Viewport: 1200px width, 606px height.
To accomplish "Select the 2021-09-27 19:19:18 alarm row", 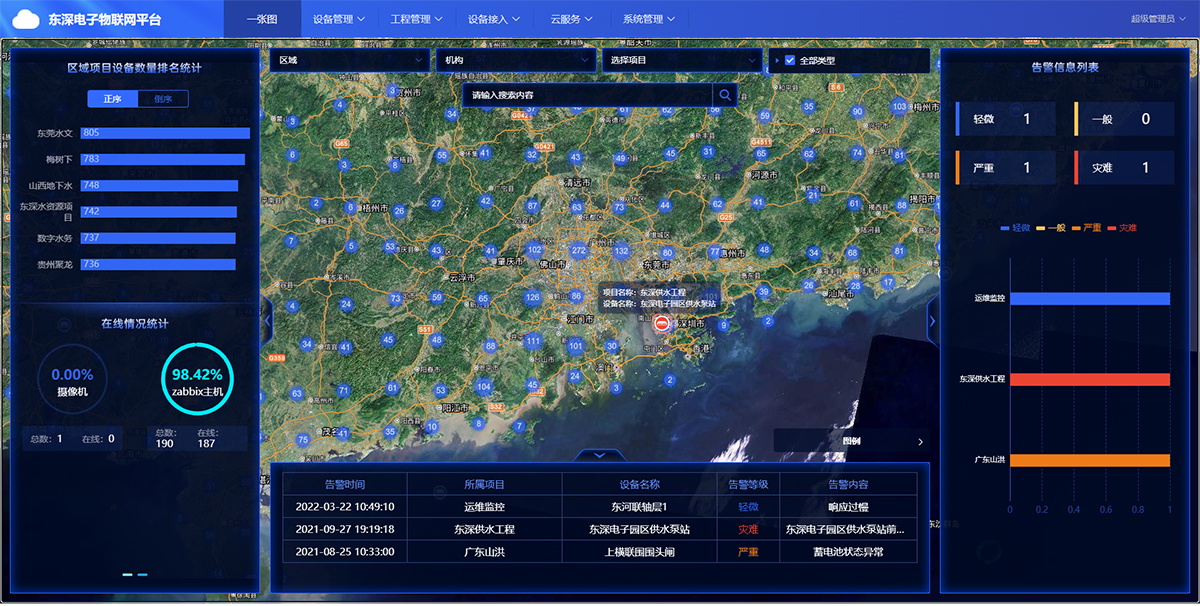I will click(600, 529).
